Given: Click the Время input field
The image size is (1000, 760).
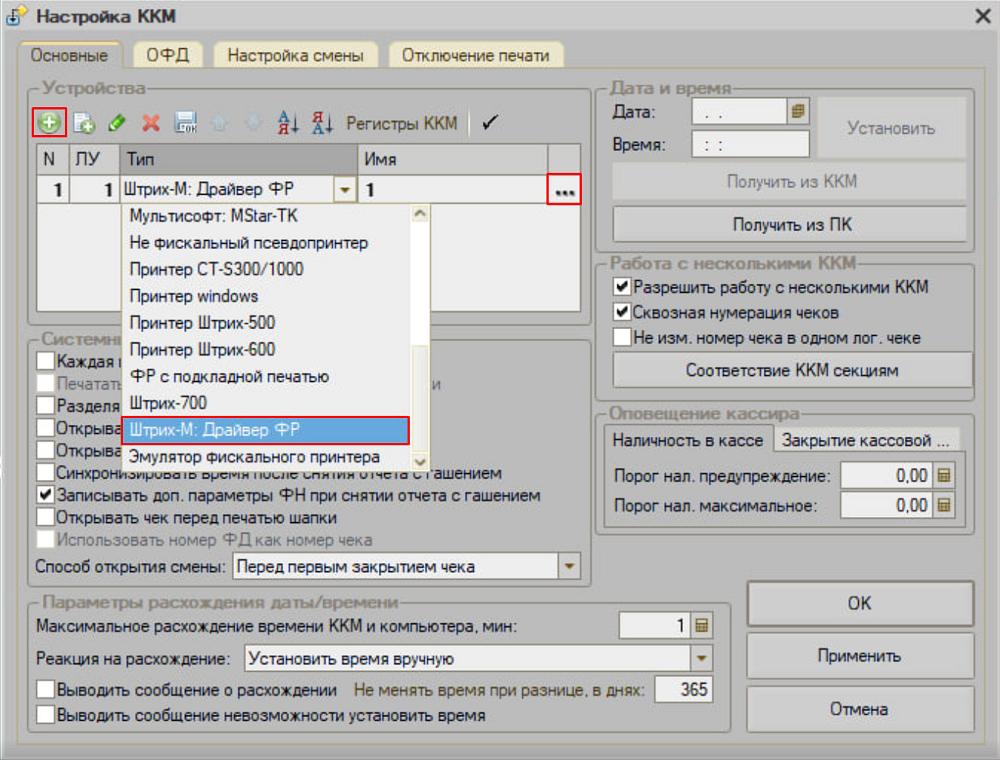Looking at the screenshot, I should [750, 145].
